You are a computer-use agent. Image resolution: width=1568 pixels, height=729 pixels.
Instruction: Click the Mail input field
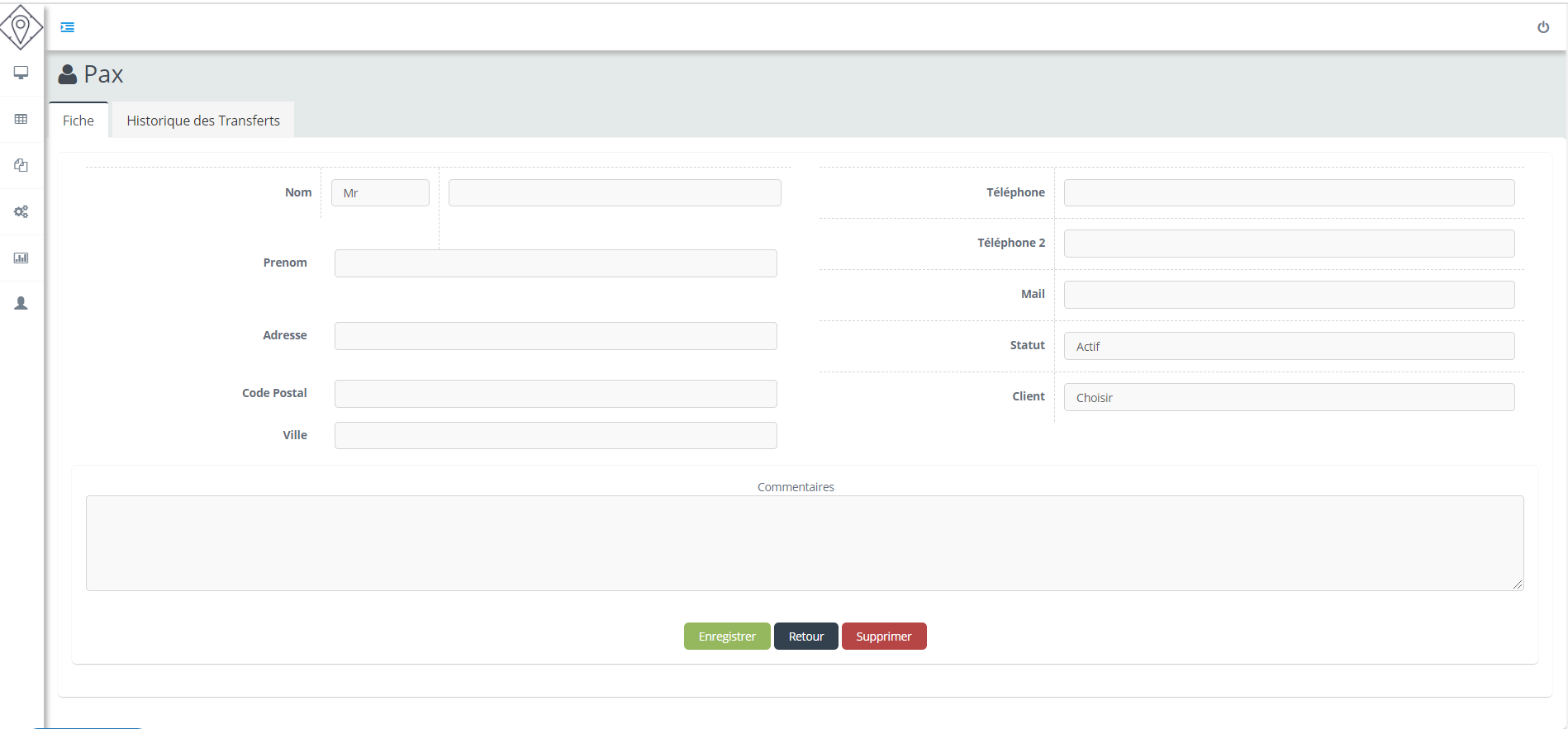pyautogui.click(x=1289, y=295)
